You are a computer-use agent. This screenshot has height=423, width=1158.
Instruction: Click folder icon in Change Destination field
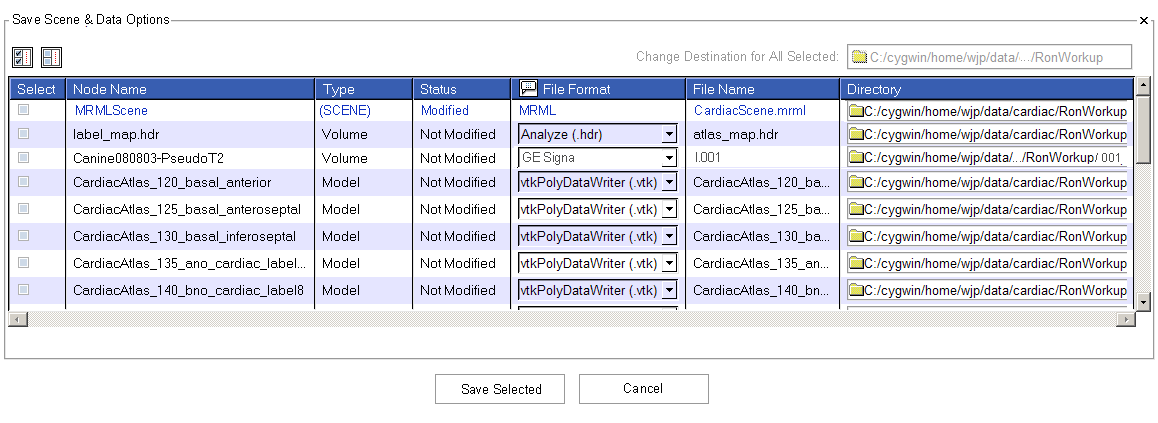tap(859, 56)
